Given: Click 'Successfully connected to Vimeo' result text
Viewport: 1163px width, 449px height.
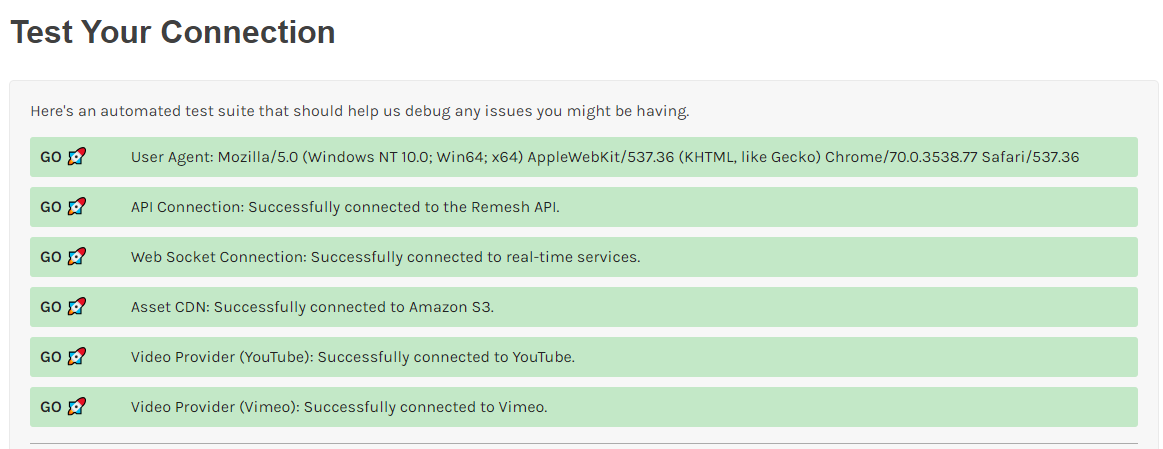Looking at the screenshot, I should coord(426,407).
